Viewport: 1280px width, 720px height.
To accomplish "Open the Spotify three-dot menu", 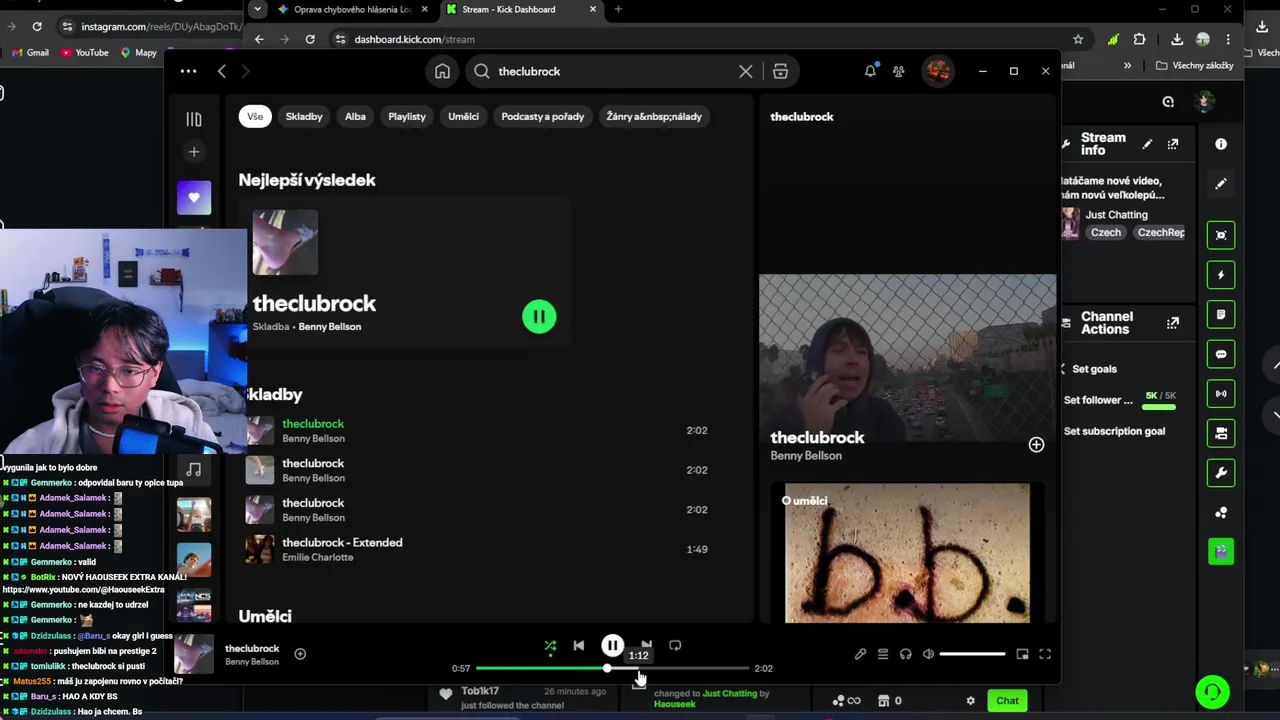I will coord(188,71).
